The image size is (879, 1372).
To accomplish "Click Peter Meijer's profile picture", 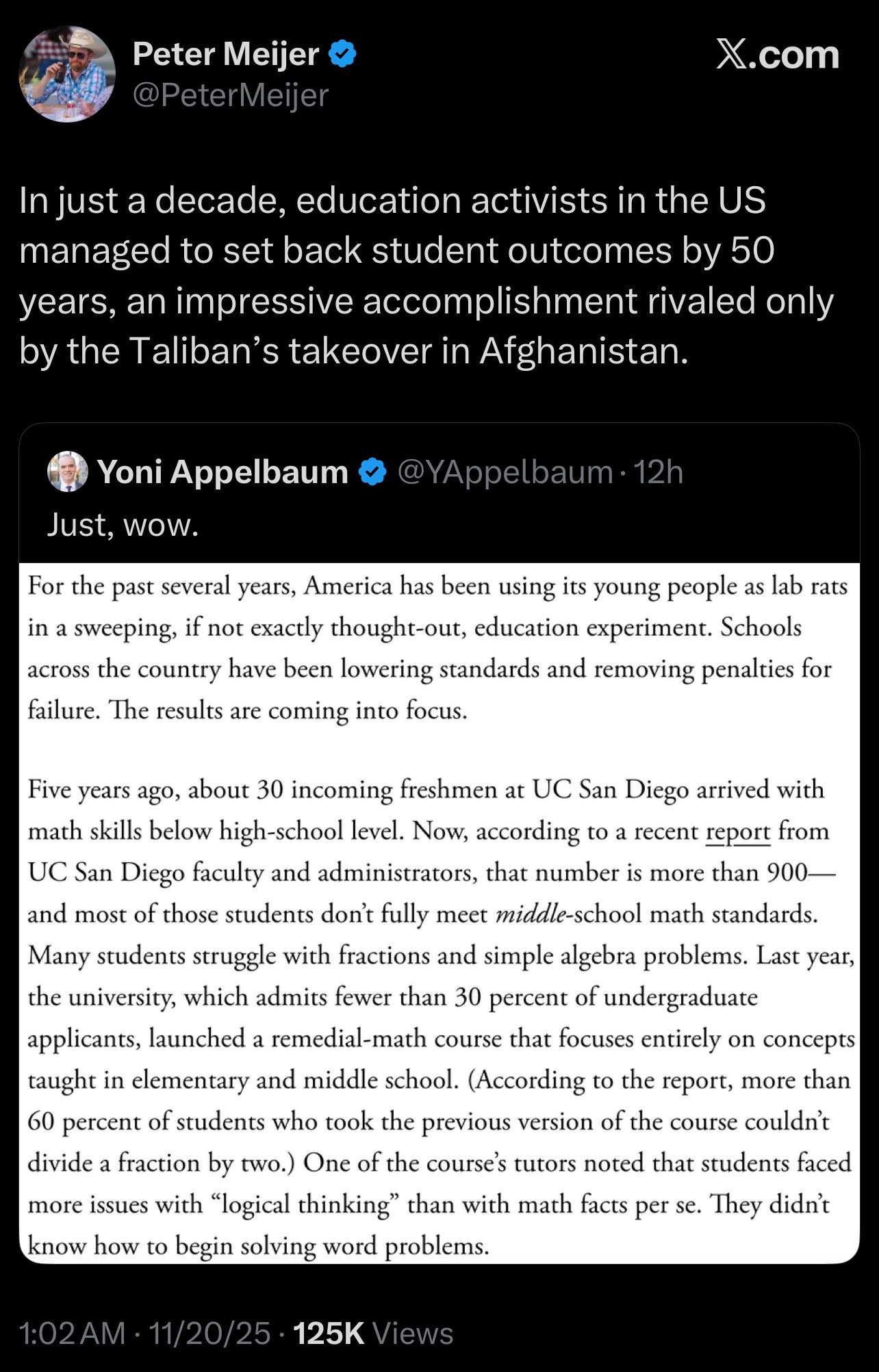I will coord(68,75).
